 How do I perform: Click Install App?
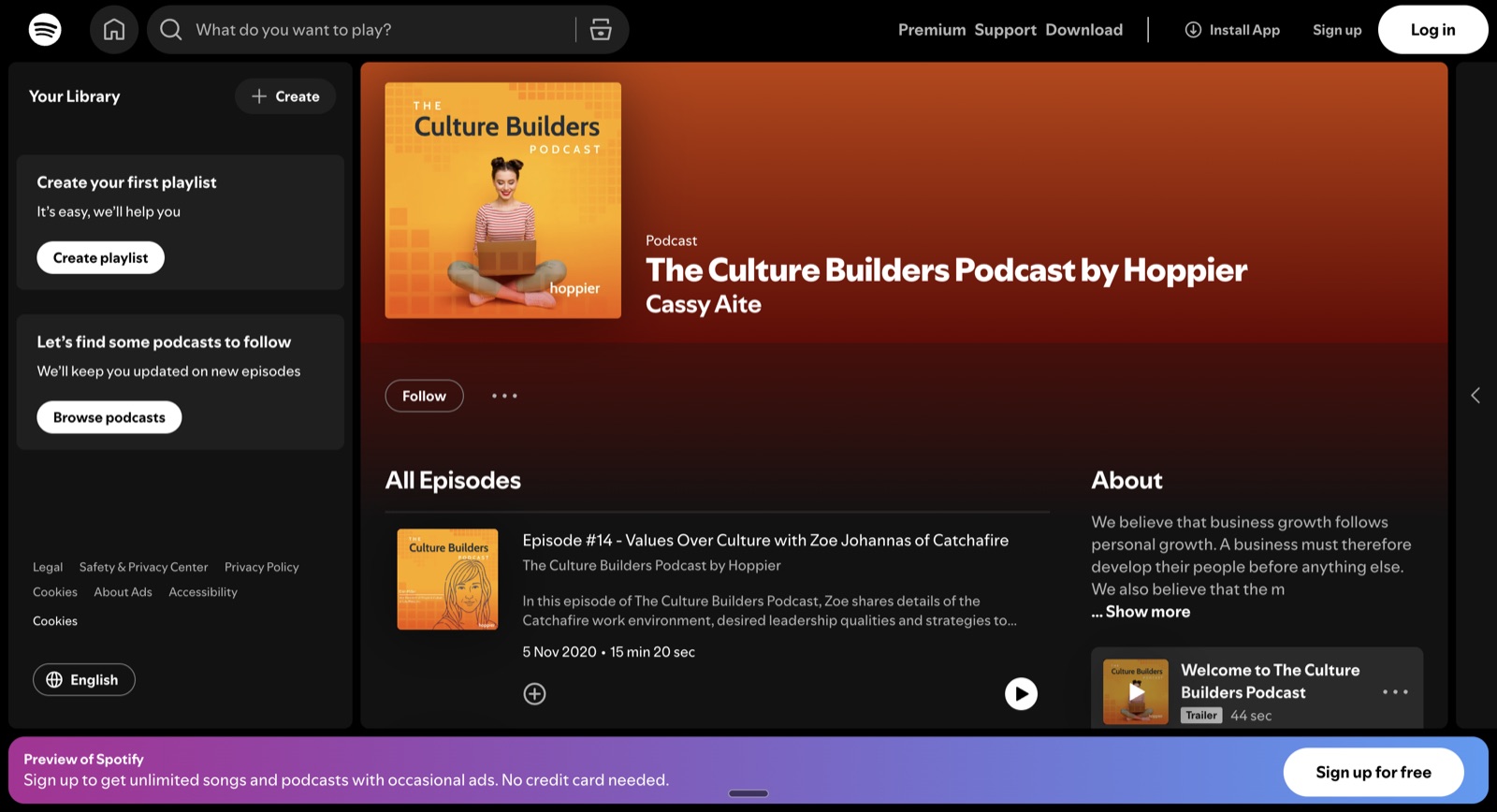(x=1232, y=30)
